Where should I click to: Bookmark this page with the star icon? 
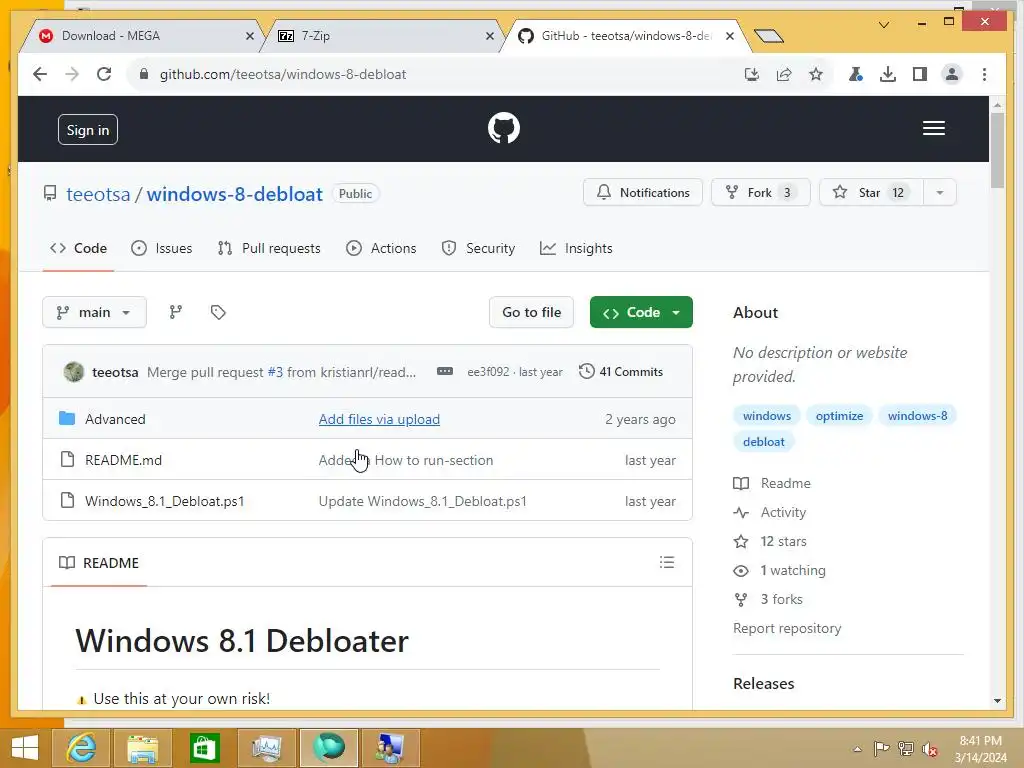pyautogui.click(x=816, y=74)
